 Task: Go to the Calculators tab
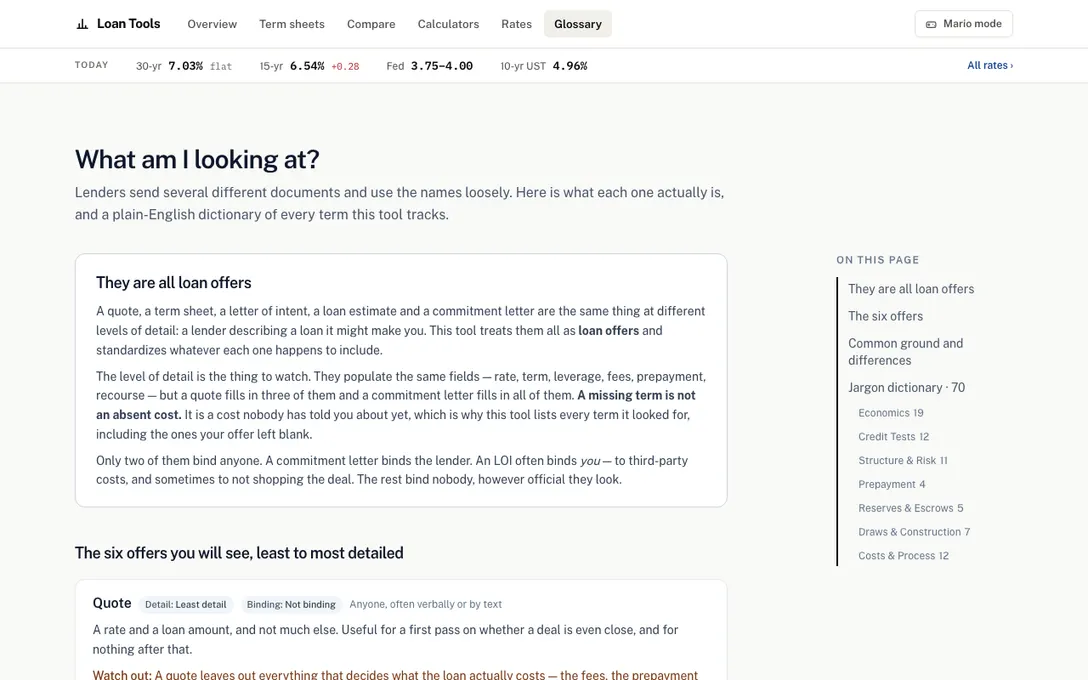pos(448,24)
